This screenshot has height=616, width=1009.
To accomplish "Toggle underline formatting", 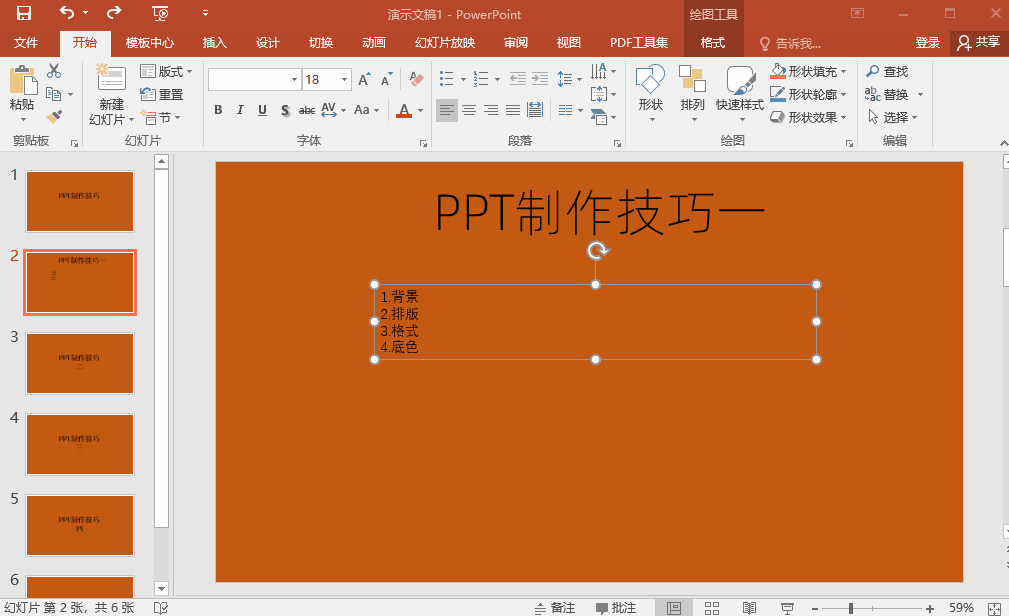I will [x=261, y=110].
